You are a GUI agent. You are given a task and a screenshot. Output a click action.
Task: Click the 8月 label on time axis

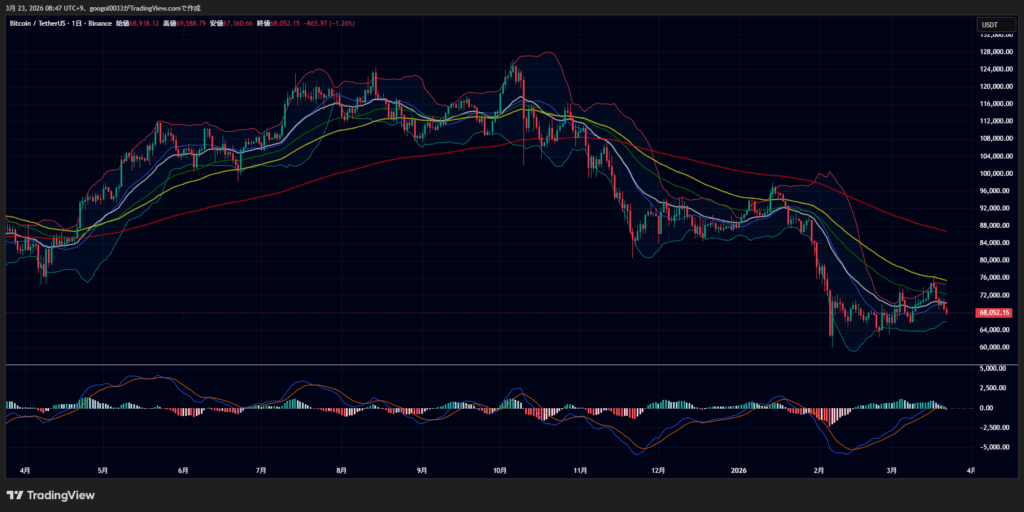[x=341, y=469]
